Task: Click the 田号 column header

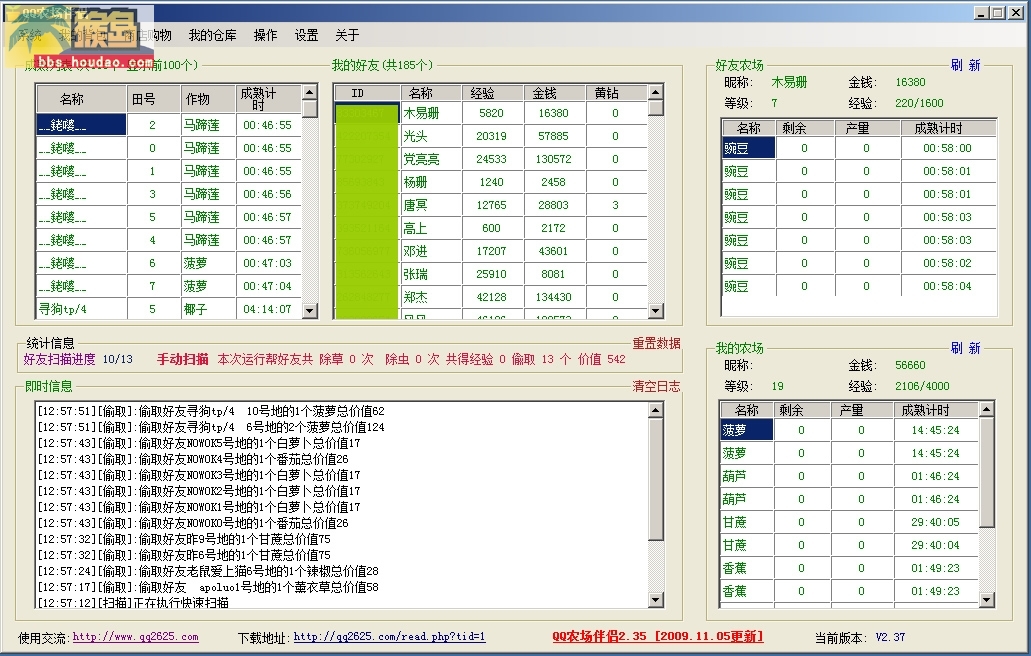Action: click(154, 99)
